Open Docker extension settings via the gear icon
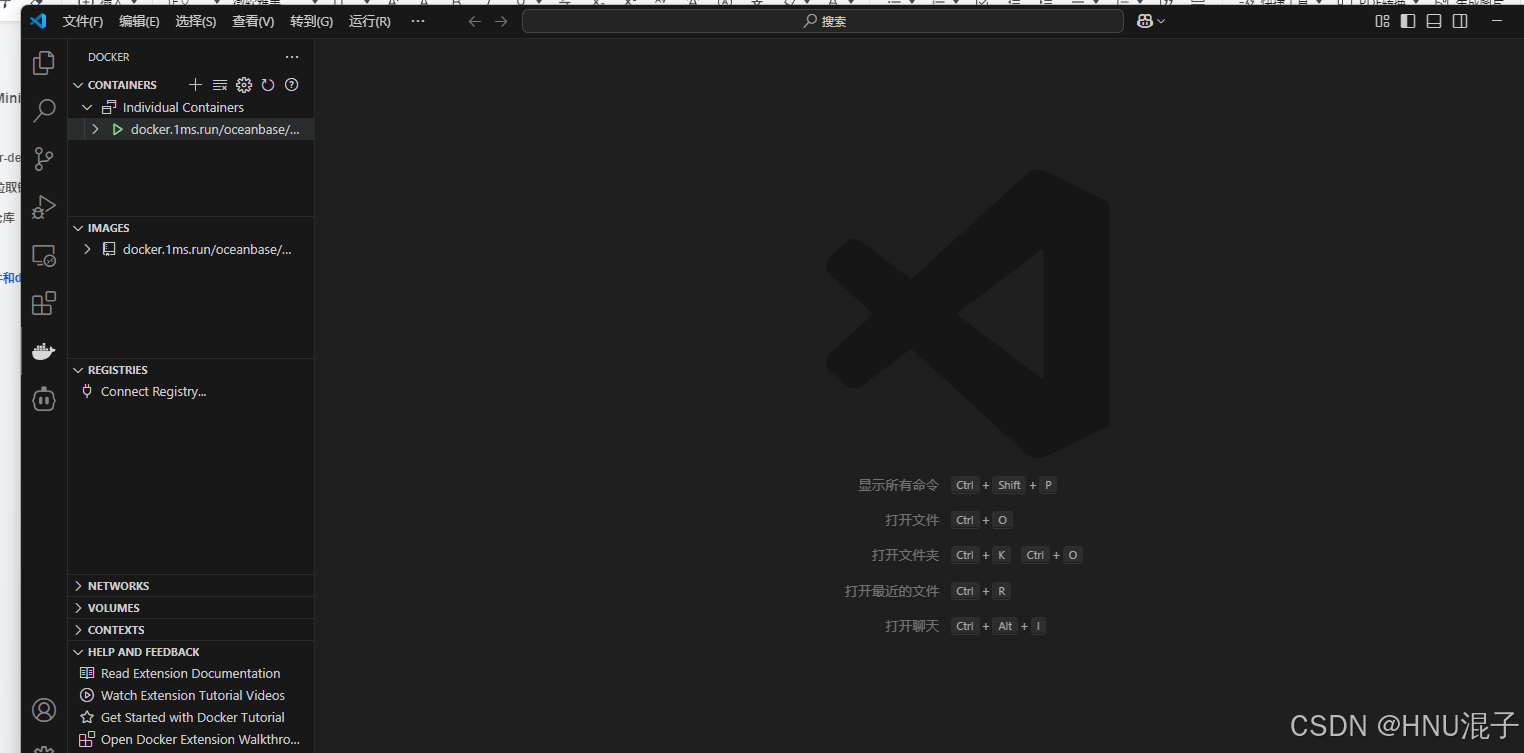Image resolution: width=1524 pixels, height=753 pixels. point(244,85)
